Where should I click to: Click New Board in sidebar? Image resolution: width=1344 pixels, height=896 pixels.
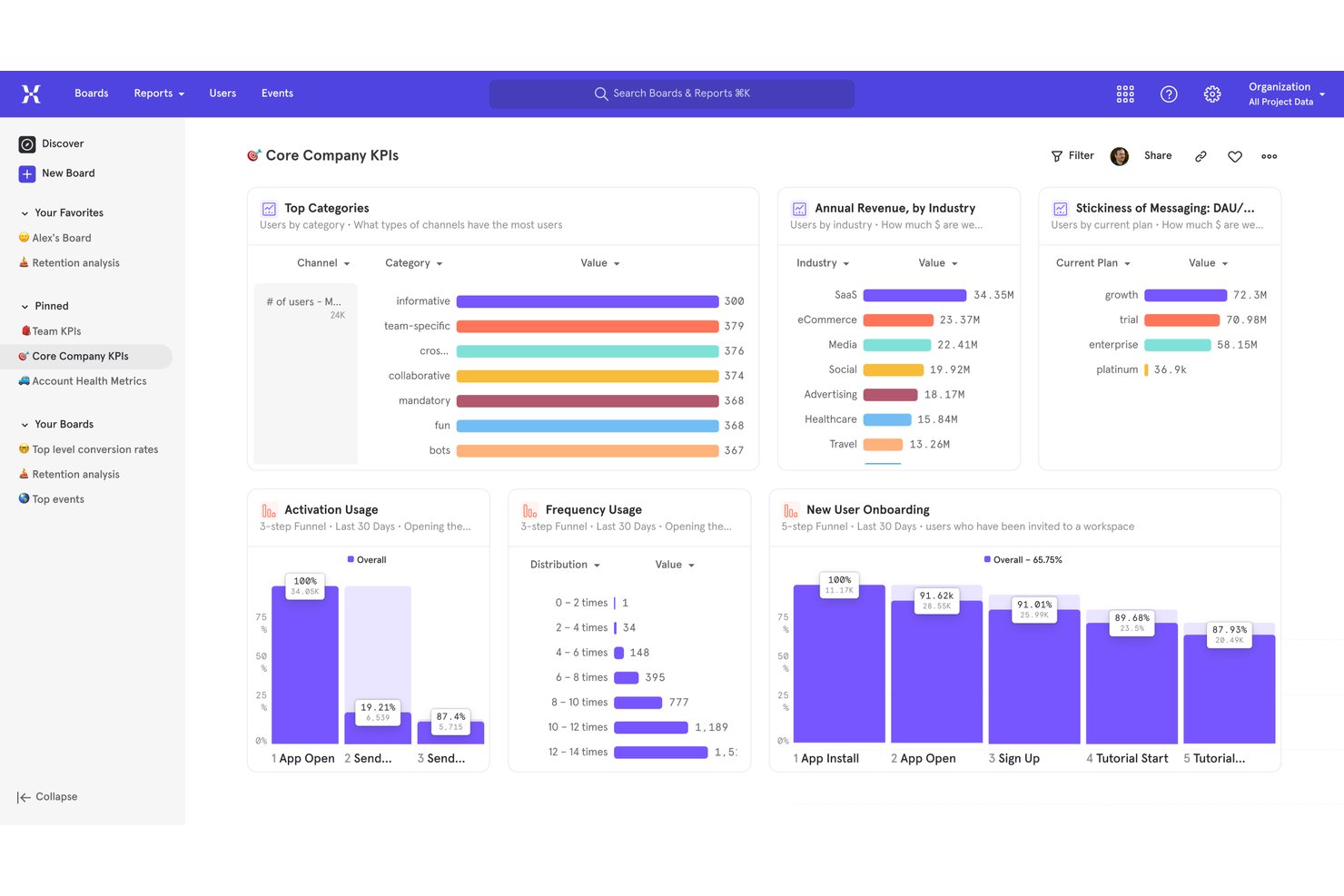(68, 173)
